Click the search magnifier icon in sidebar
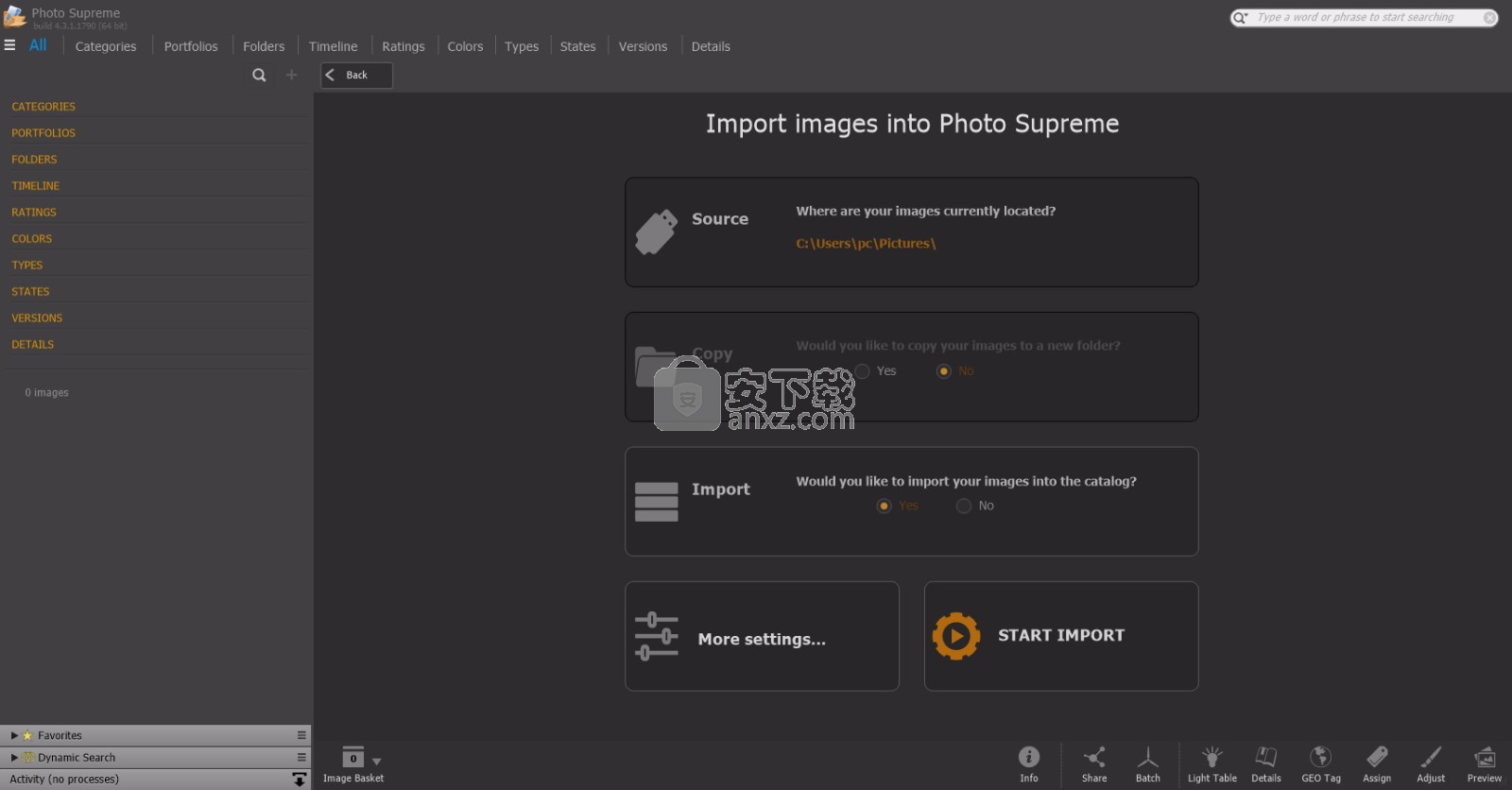Screen dimensions: 1512x790 point(259,75)
